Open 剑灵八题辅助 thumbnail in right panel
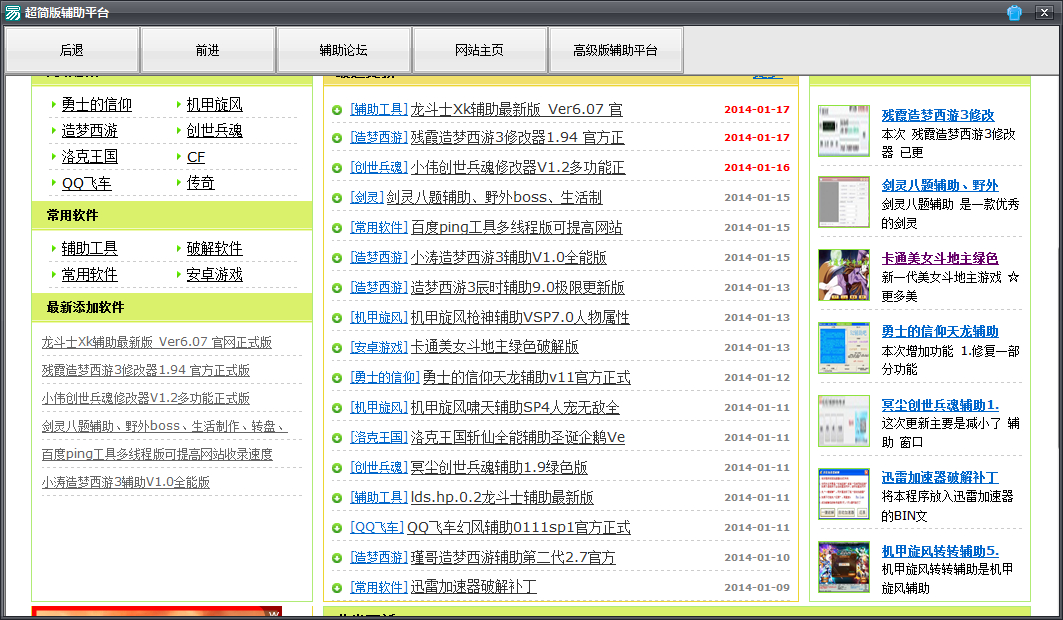This screenshot has width=1063, height=620. tap(843, 202)
